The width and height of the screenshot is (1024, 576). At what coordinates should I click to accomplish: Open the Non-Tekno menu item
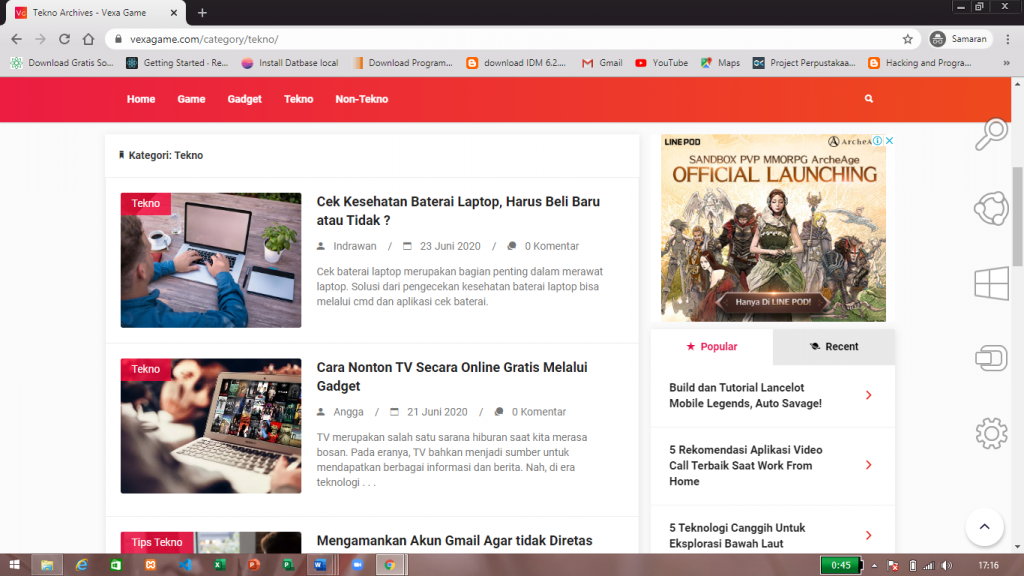click(362, 98)
